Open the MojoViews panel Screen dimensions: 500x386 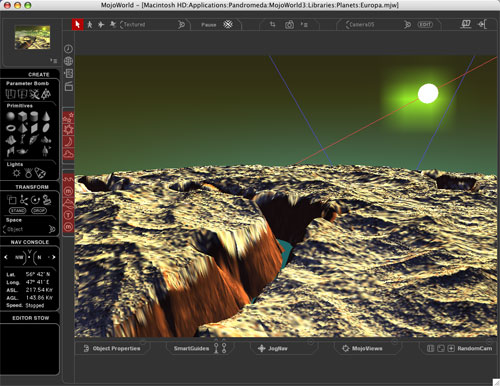(x=362, y=348)
